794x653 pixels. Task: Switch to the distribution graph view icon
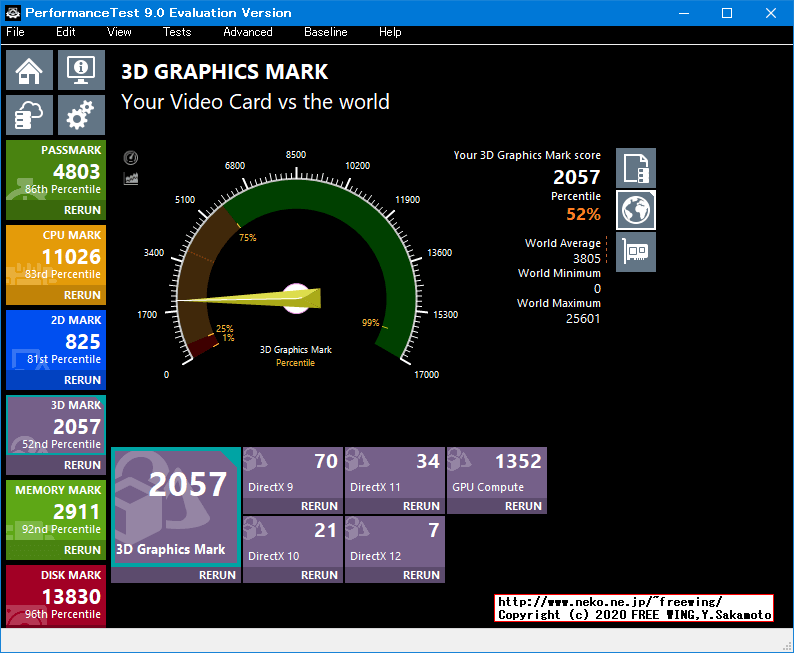pyautogui.click(x=131, y=178)
